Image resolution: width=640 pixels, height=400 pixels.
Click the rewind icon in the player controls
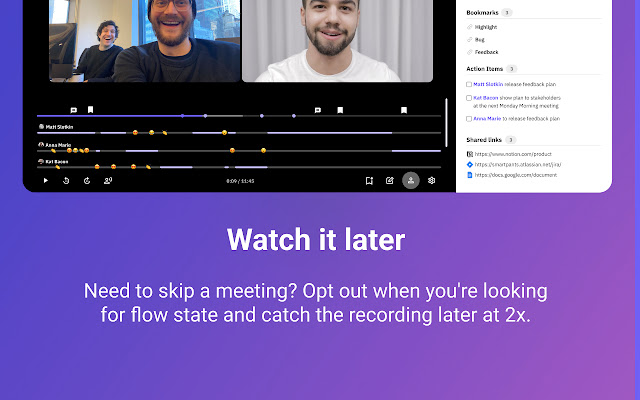click(x=66, y=180)
